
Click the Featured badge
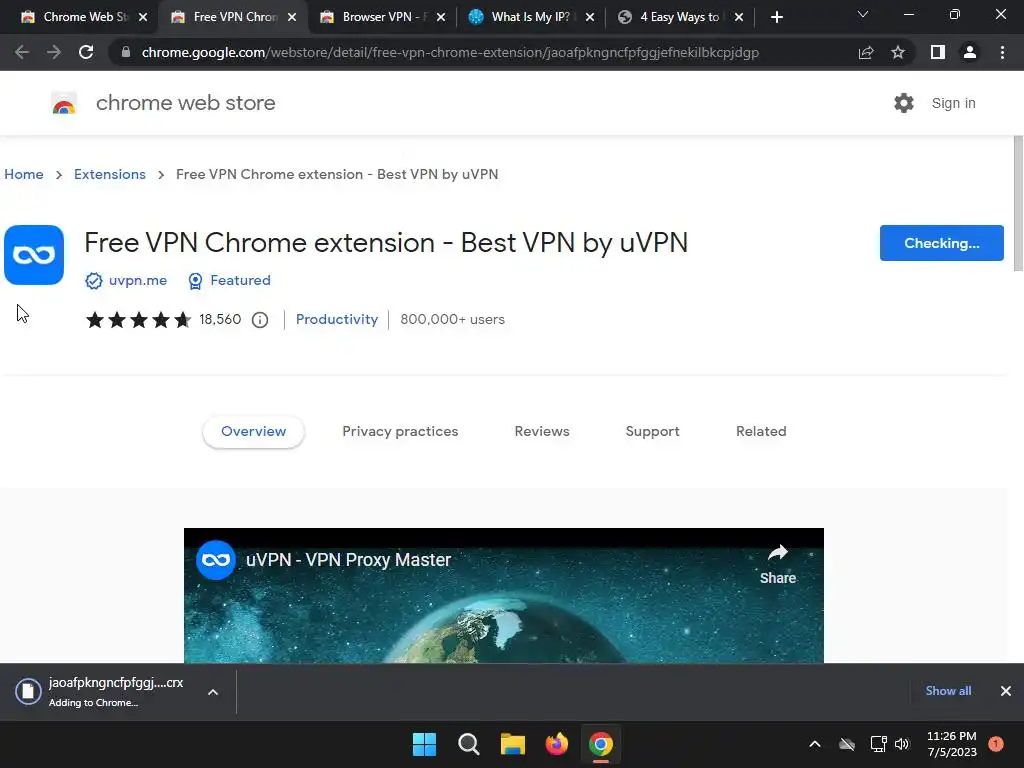(x=229, y=281)
